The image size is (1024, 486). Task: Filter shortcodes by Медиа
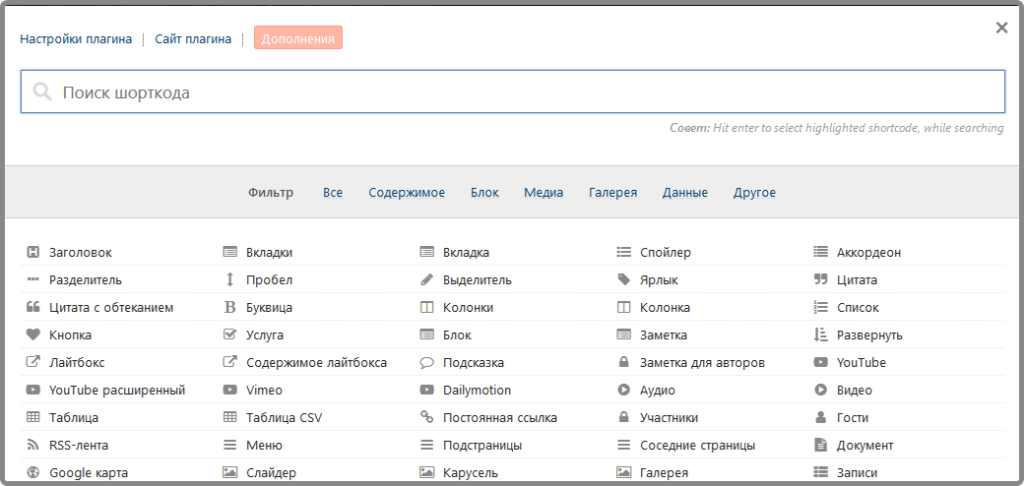pos(543,193)
